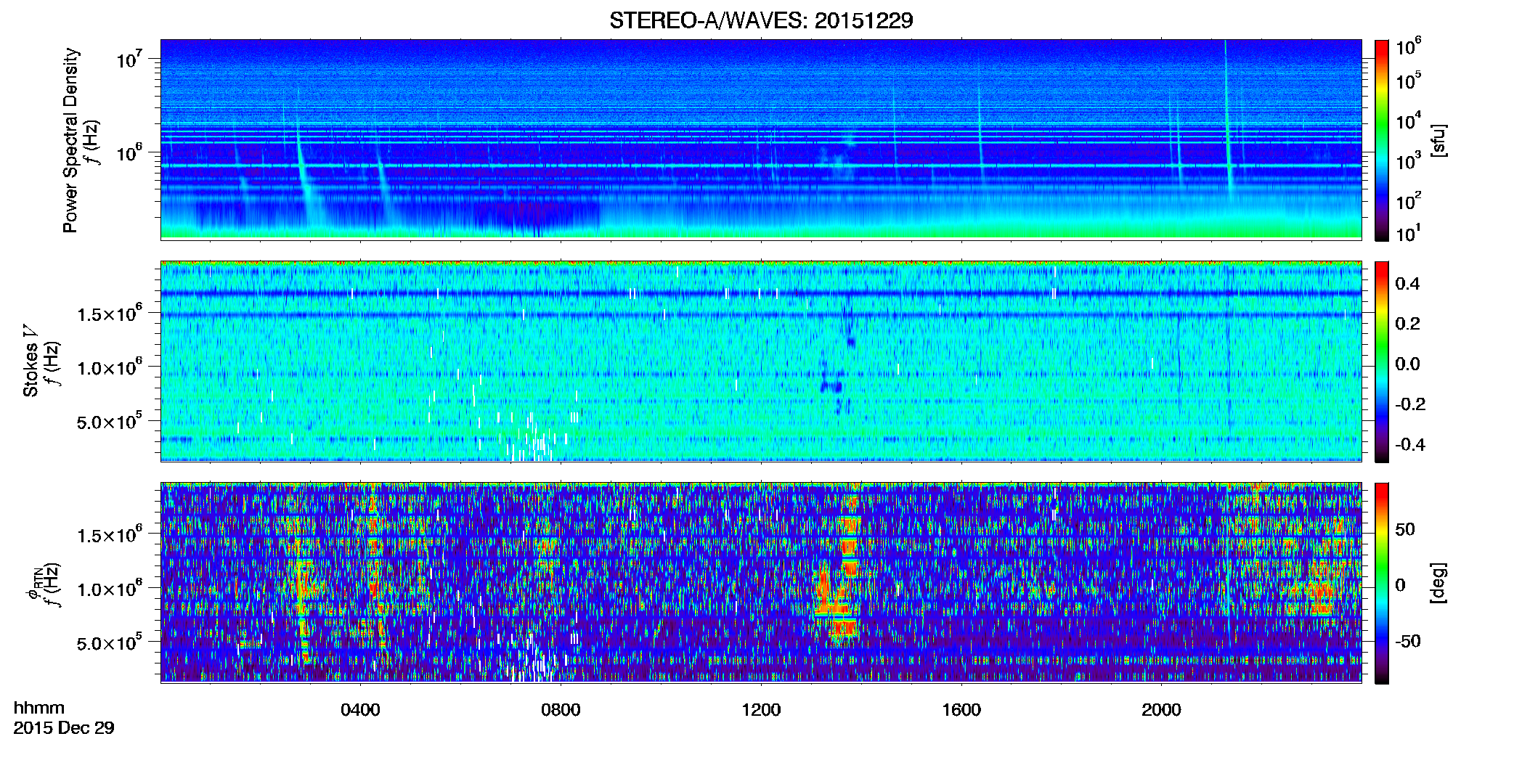Pick the sfu color bar of the top panel
The image size is (1522, 784).
[x=1382, y=140]
